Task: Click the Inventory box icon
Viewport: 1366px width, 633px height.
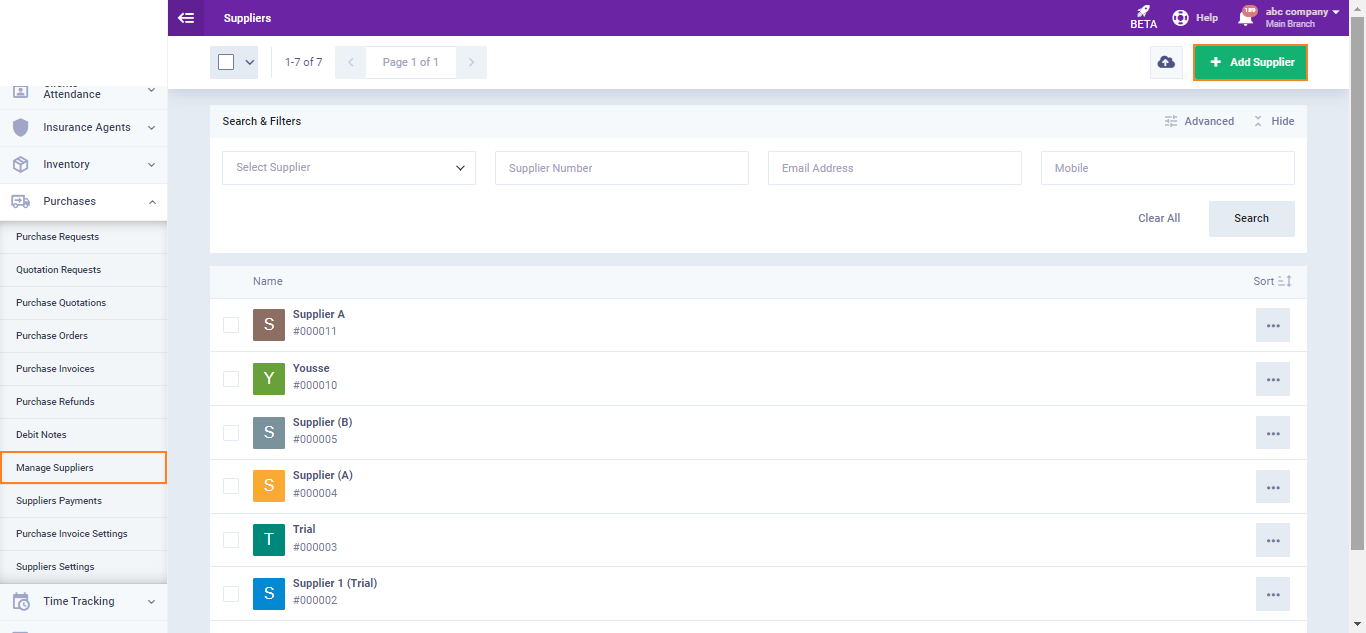Action: 20,164
